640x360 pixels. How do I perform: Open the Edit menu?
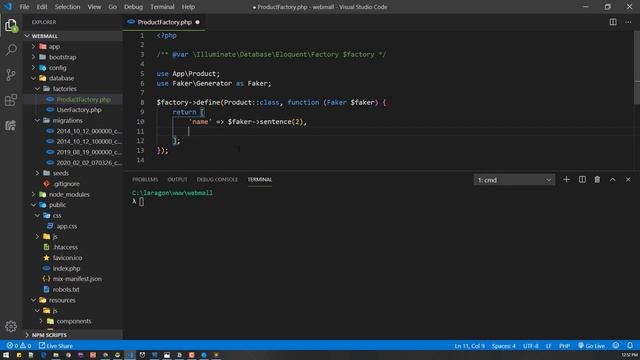point(42,7)
